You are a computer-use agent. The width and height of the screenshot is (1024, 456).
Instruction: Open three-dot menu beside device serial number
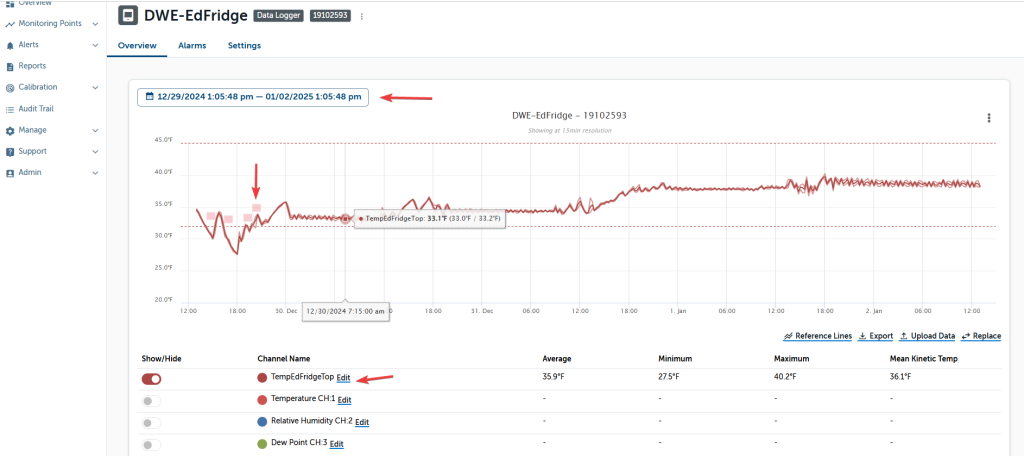362,17
